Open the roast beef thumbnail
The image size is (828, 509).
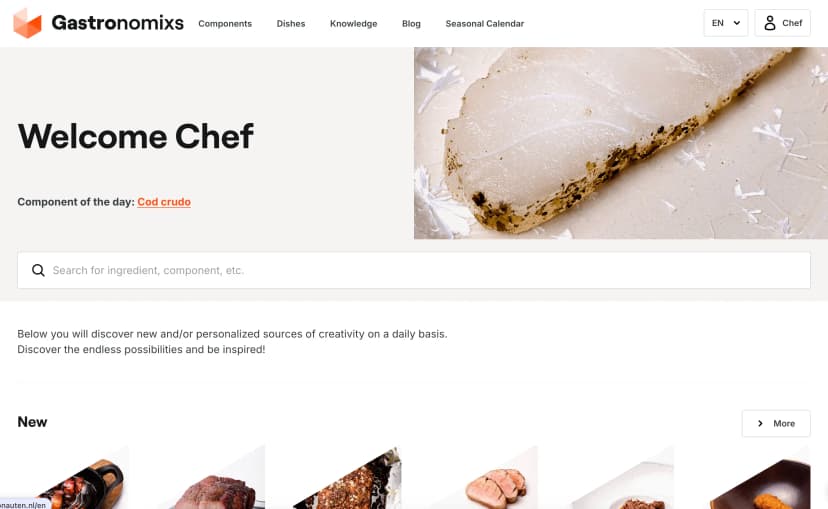(x=210, y=478)
